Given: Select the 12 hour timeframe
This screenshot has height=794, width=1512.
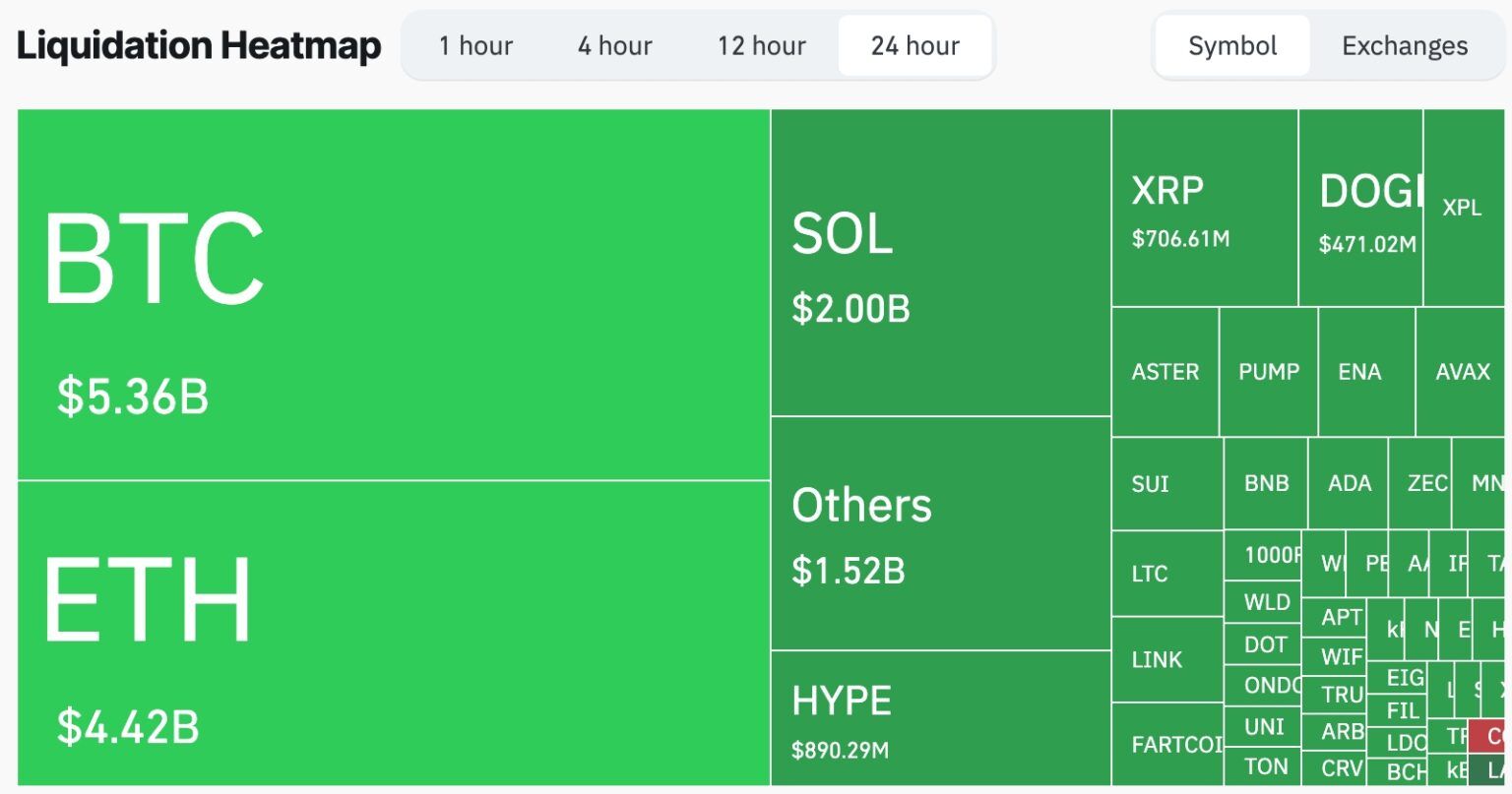Looking at the screenshot, I should pyautogui.click(x=759, y=45).
